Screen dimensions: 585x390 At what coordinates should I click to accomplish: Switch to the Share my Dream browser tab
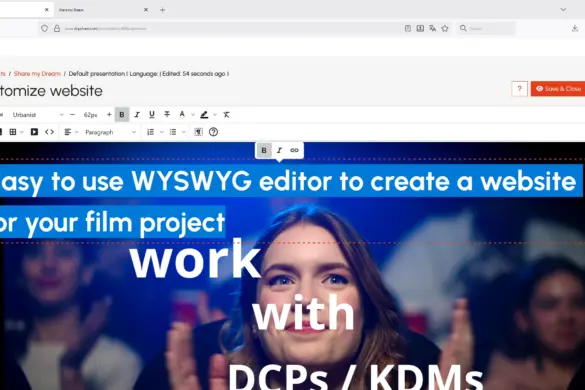point(101,10)
